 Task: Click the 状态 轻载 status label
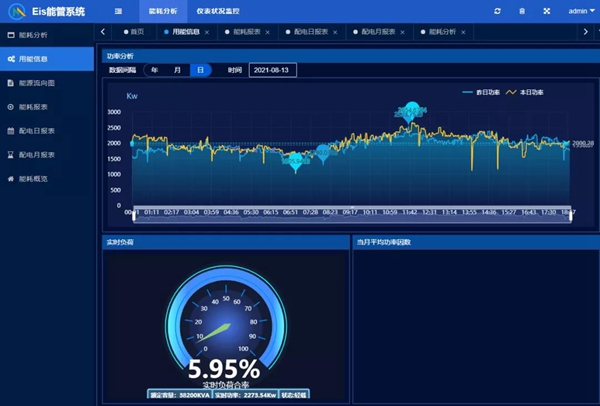(294, 395)
